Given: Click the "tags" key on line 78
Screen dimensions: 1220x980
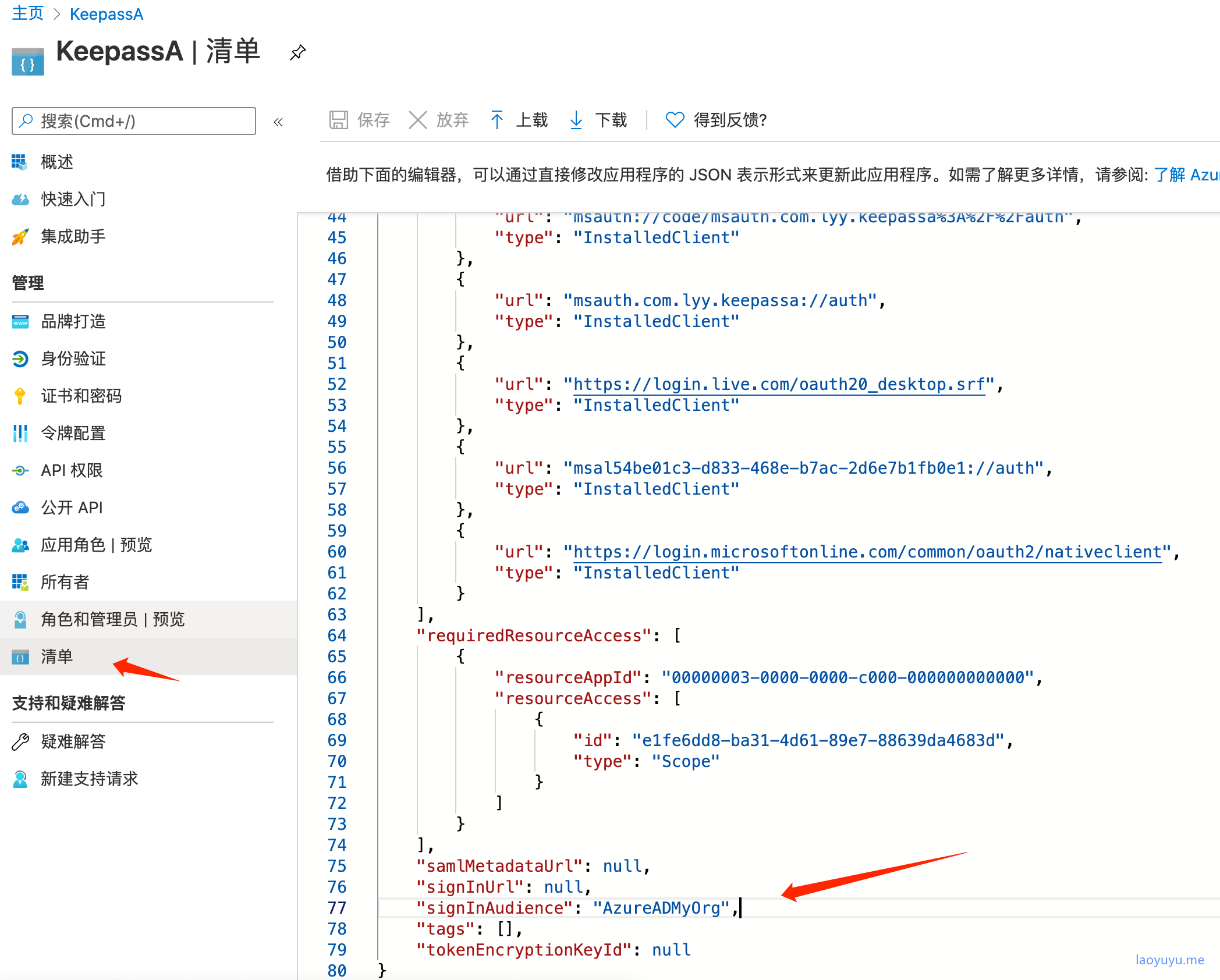Looking at the screenshot, I should [x=445, y=929].
